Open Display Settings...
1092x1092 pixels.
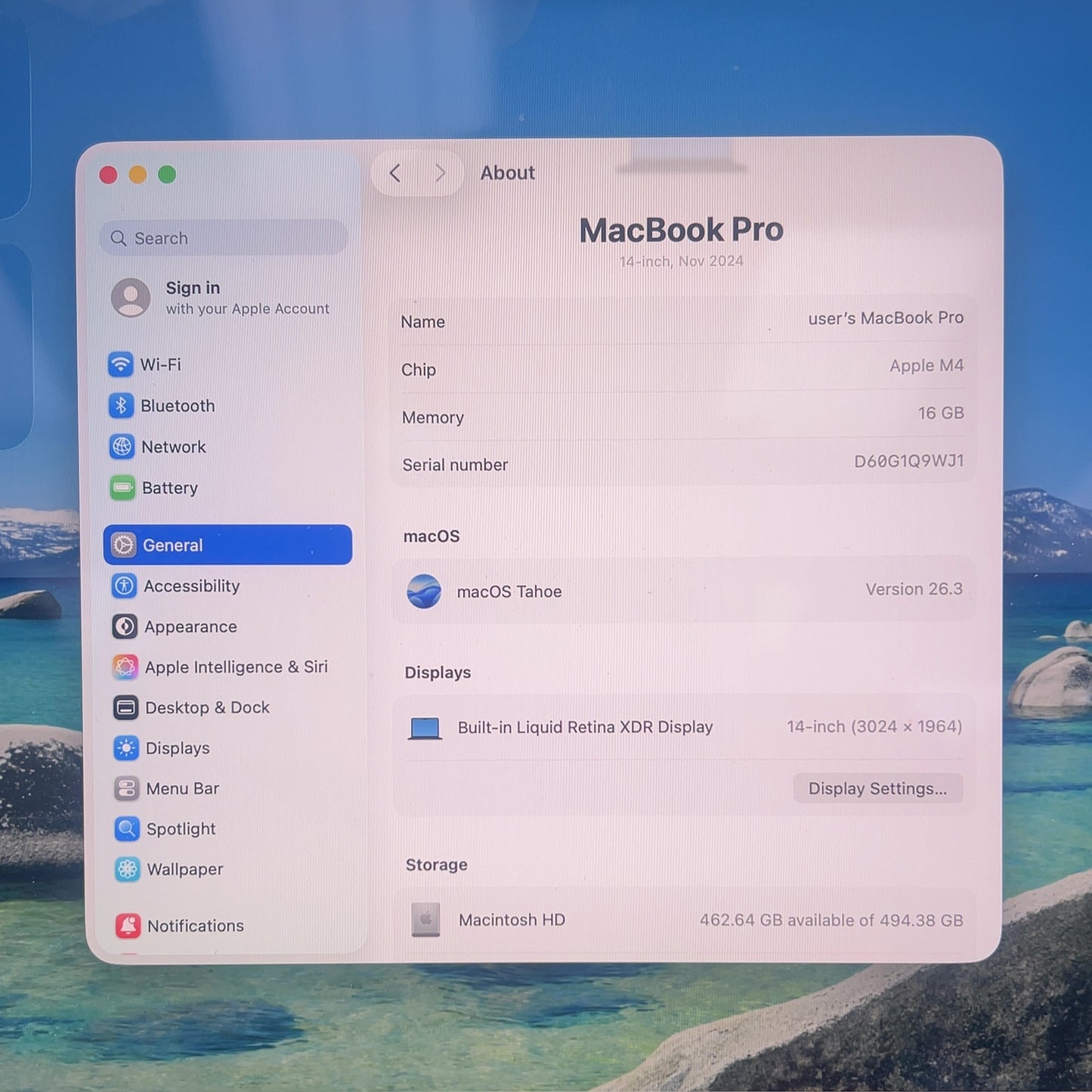point(877,788)
